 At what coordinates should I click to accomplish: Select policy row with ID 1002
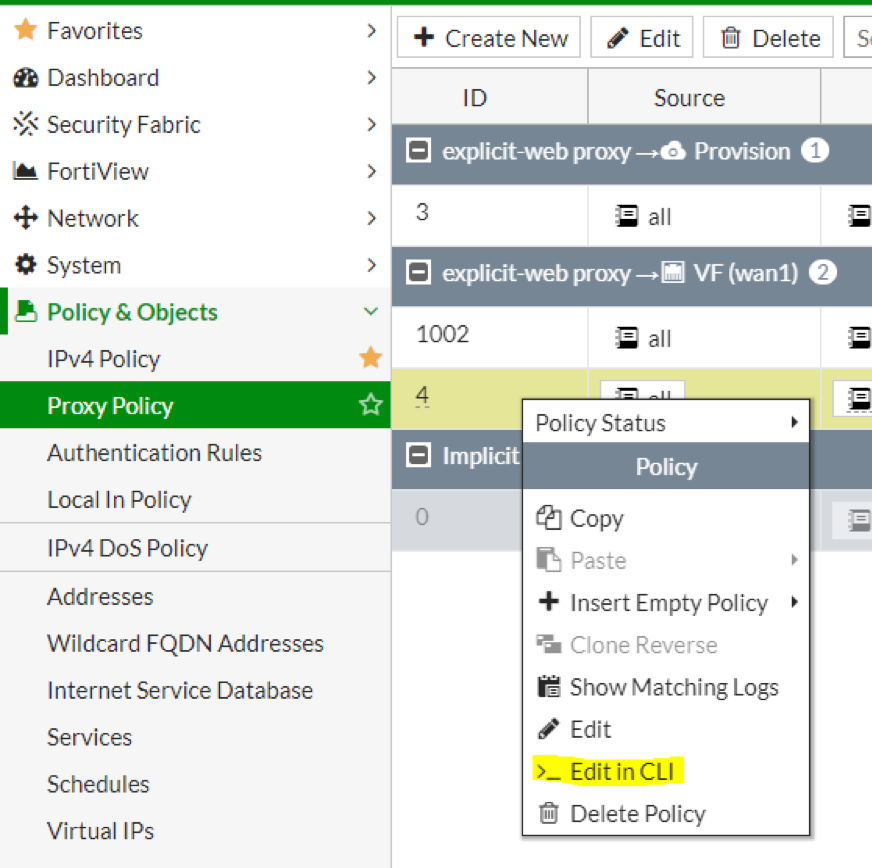[x=632, y=337]
